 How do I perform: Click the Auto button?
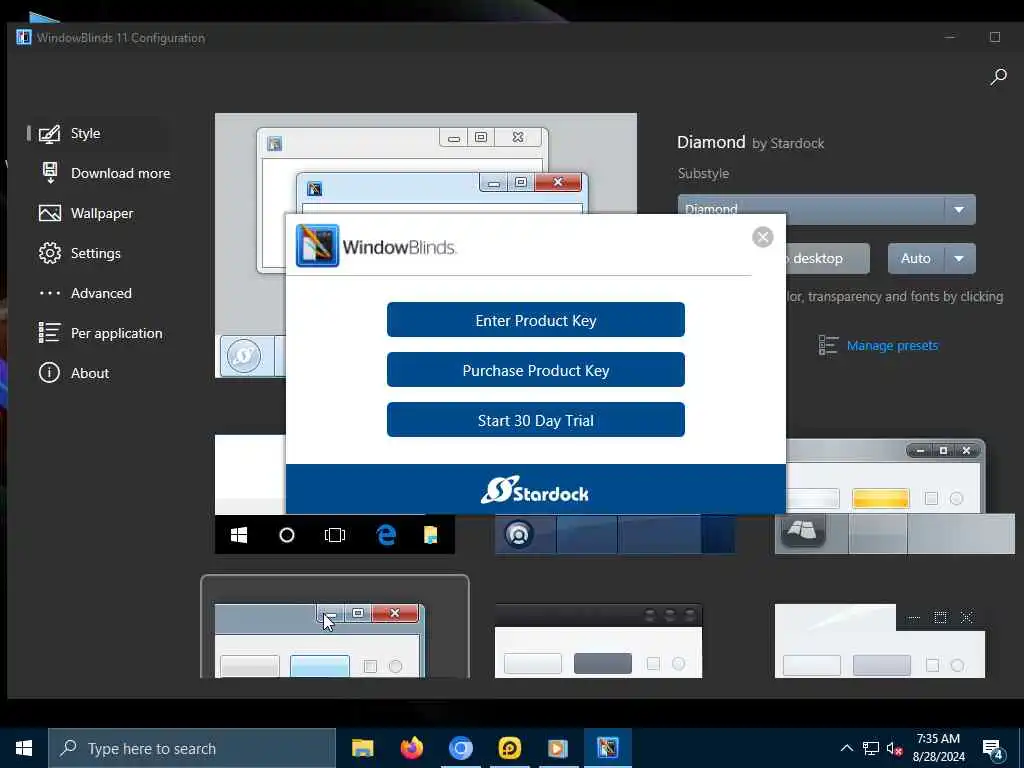pos(916,259)
